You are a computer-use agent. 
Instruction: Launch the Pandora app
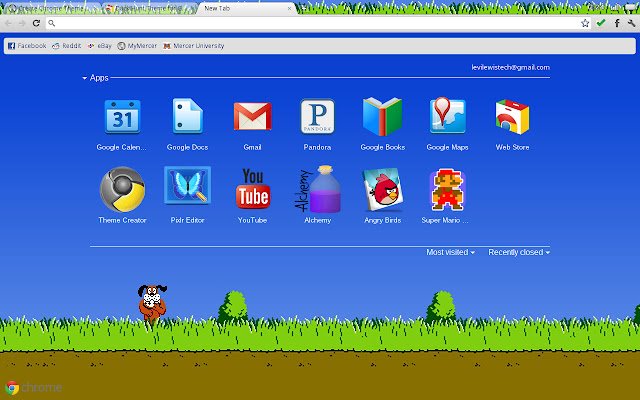tap(318, 117)
